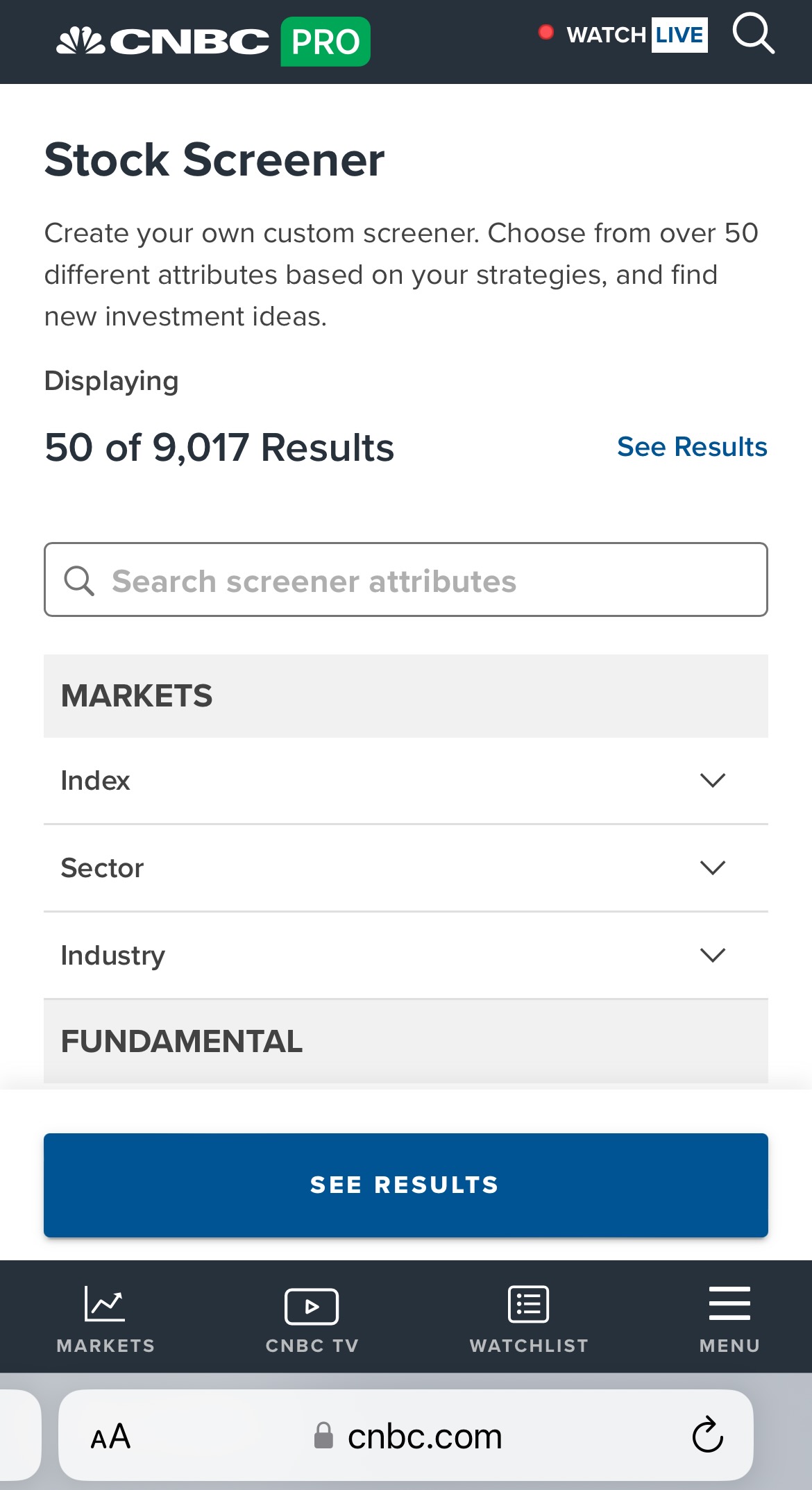Expand the Industry filter chevron
Viewport: 812px width, 1490px height.
pos(713,955)
